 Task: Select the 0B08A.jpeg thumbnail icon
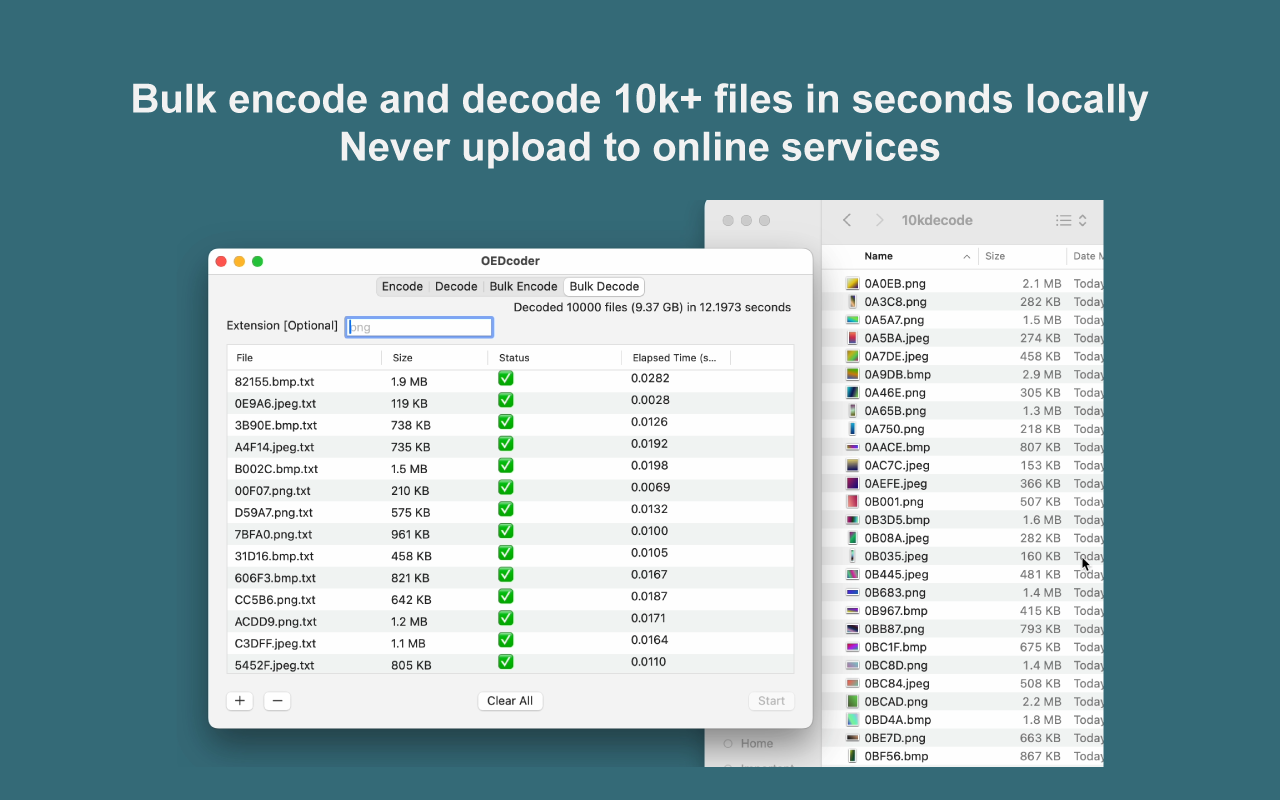tap(853, 538)
